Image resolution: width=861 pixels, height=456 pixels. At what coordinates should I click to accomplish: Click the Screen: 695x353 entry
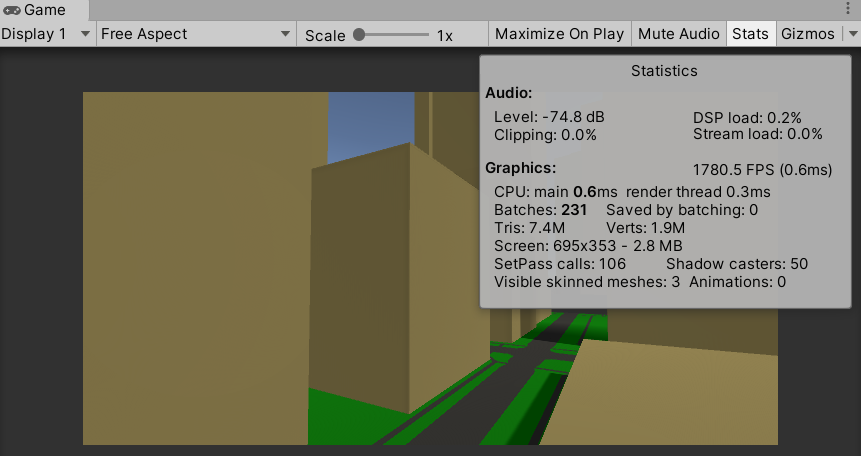(x=588, y=246)
